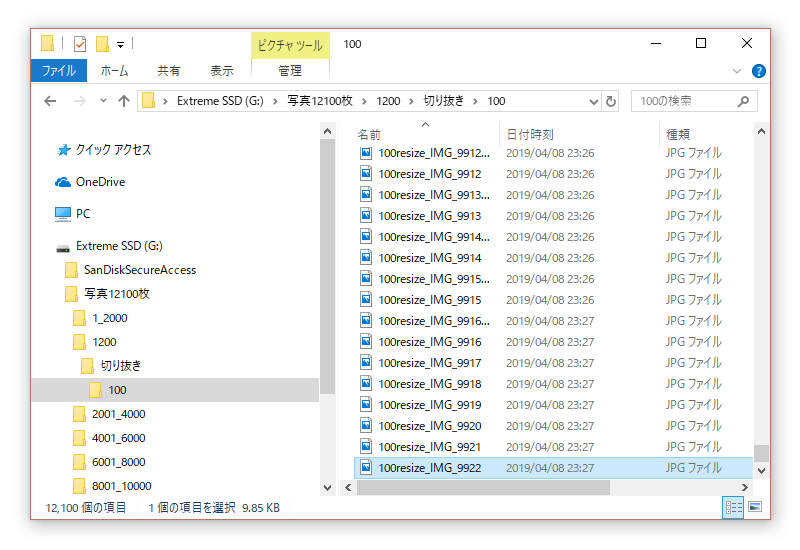
Task: Switch to the 共有 ribbon tab
Action: click(x=168, y=70)
